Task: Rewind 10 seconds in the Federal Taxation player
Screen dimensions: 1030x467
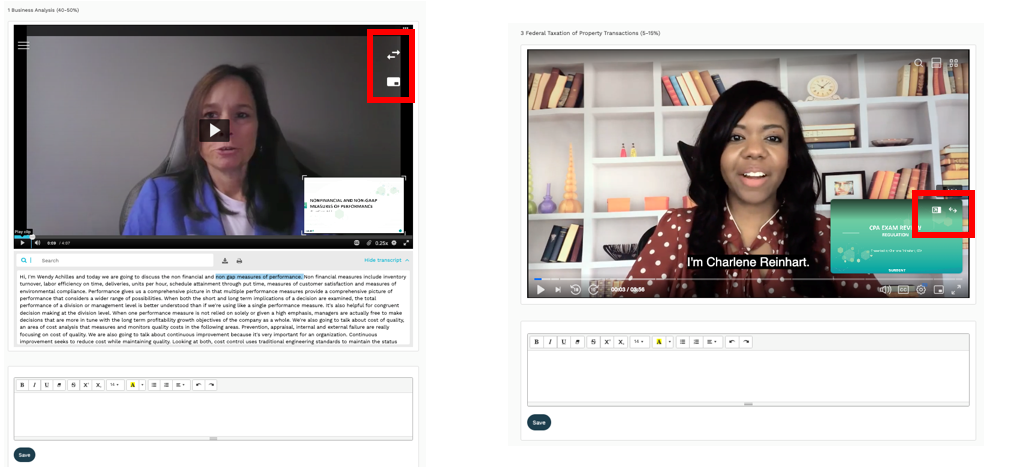Action: click(x=575, y=290)
